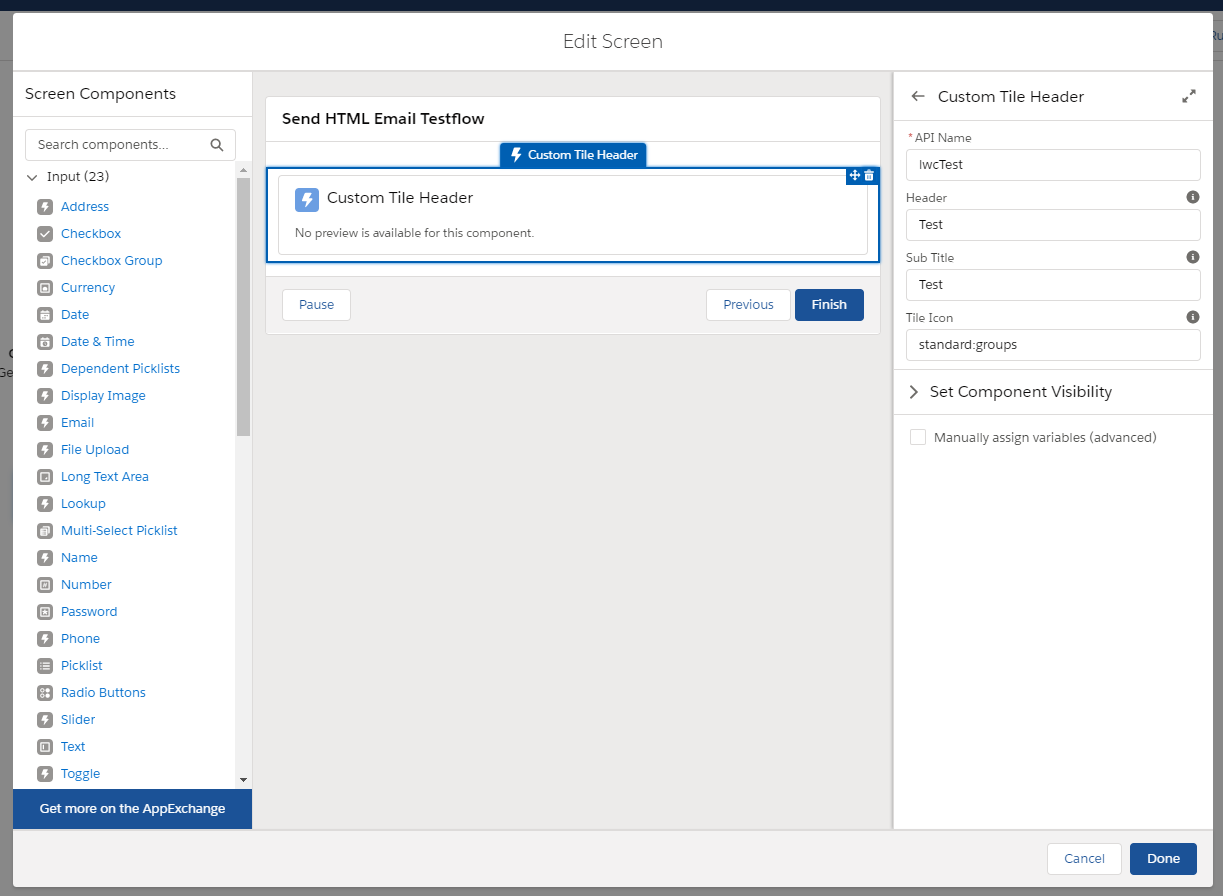
Task: Open Get more on the AppExchange
Action: coord(132,809)
